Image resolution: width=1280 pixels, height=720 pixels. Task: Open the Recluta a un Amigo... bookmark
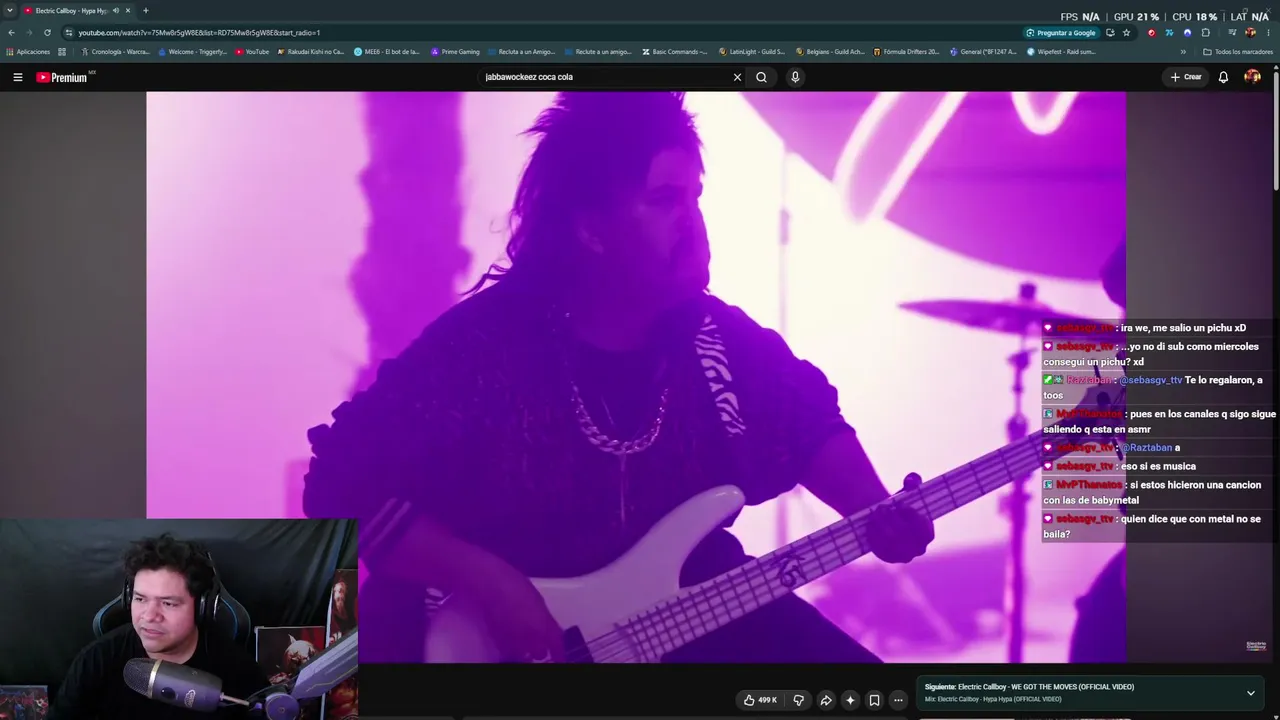(x=522, y=52)
